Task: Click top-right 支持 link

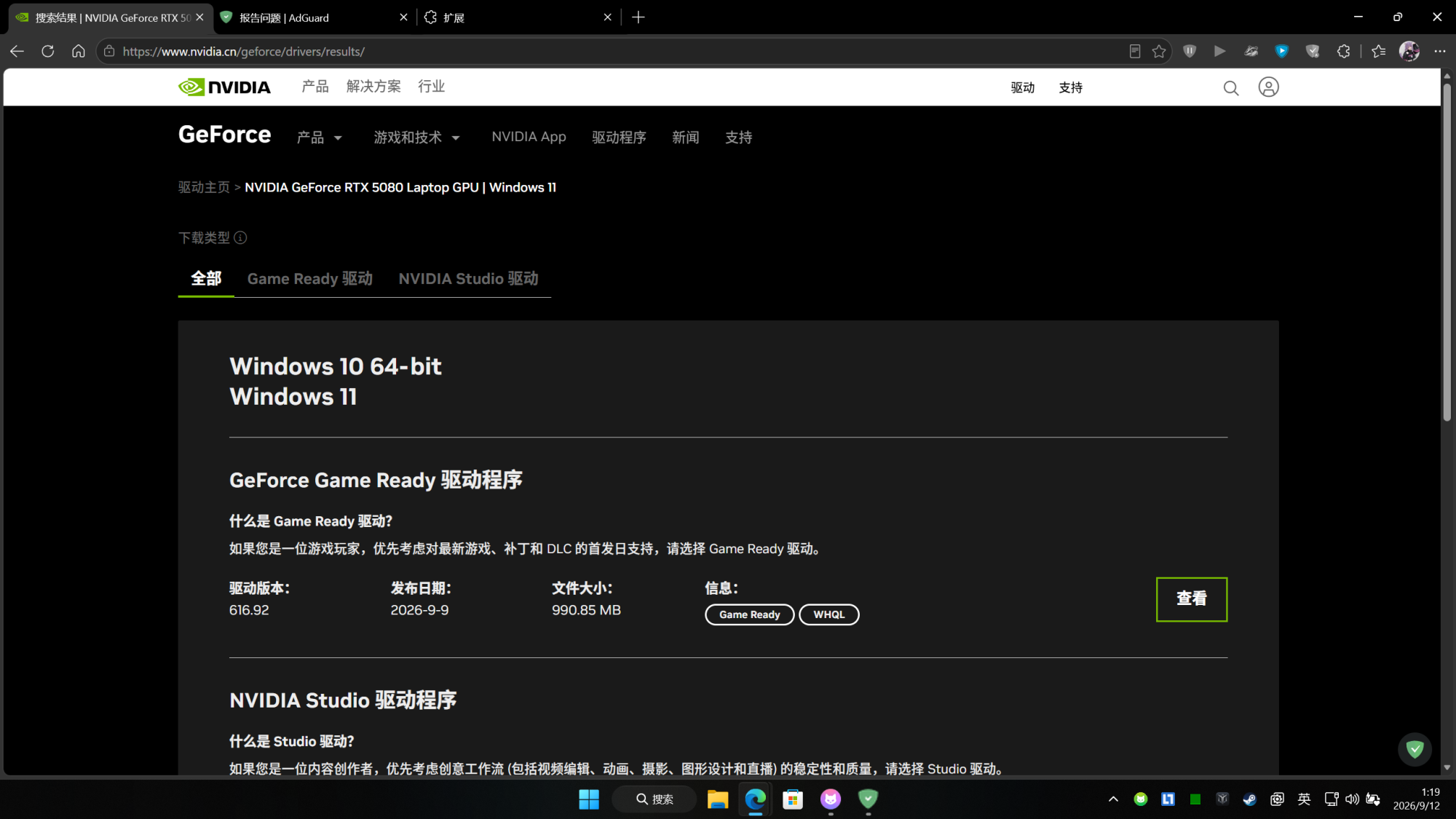Action: click(1071, 87)
